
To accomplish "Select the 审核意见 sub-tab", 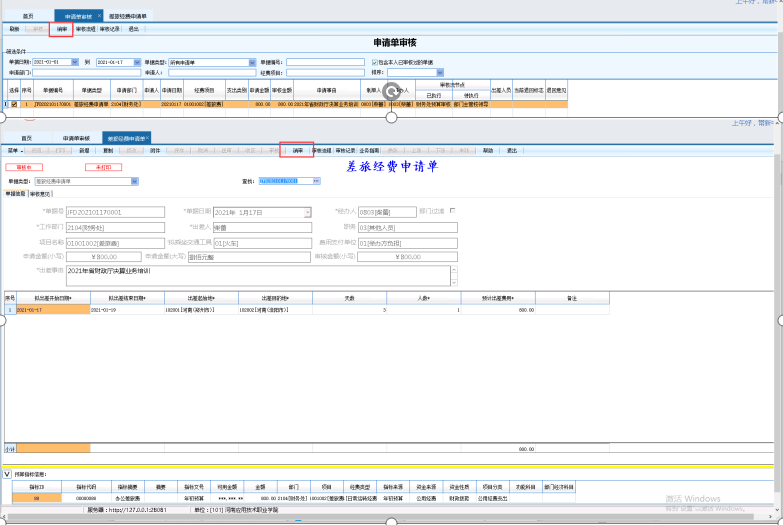I will pos(40,194).
